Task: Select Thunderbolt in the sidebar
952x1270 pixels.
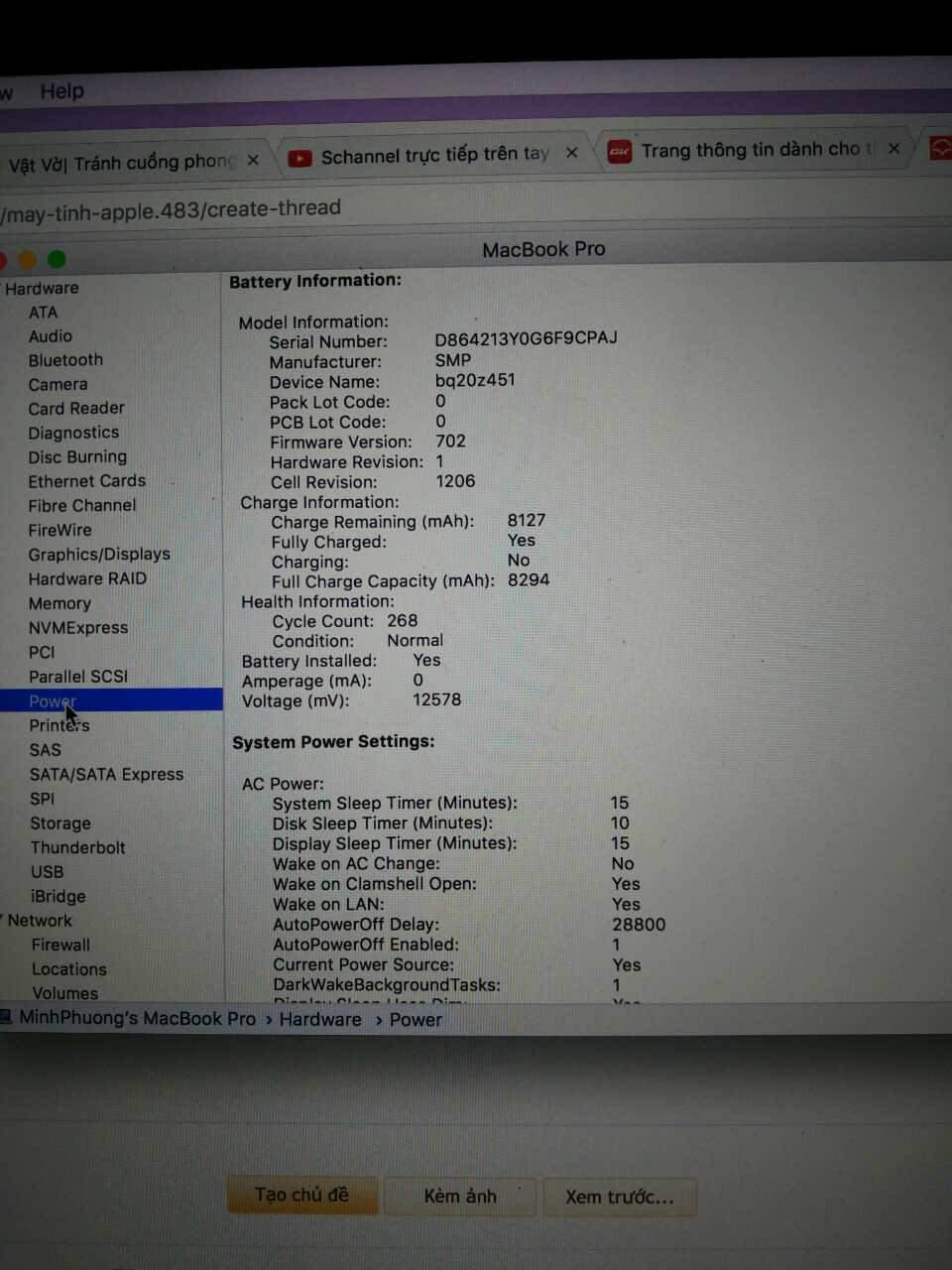Action: point(78,847)
